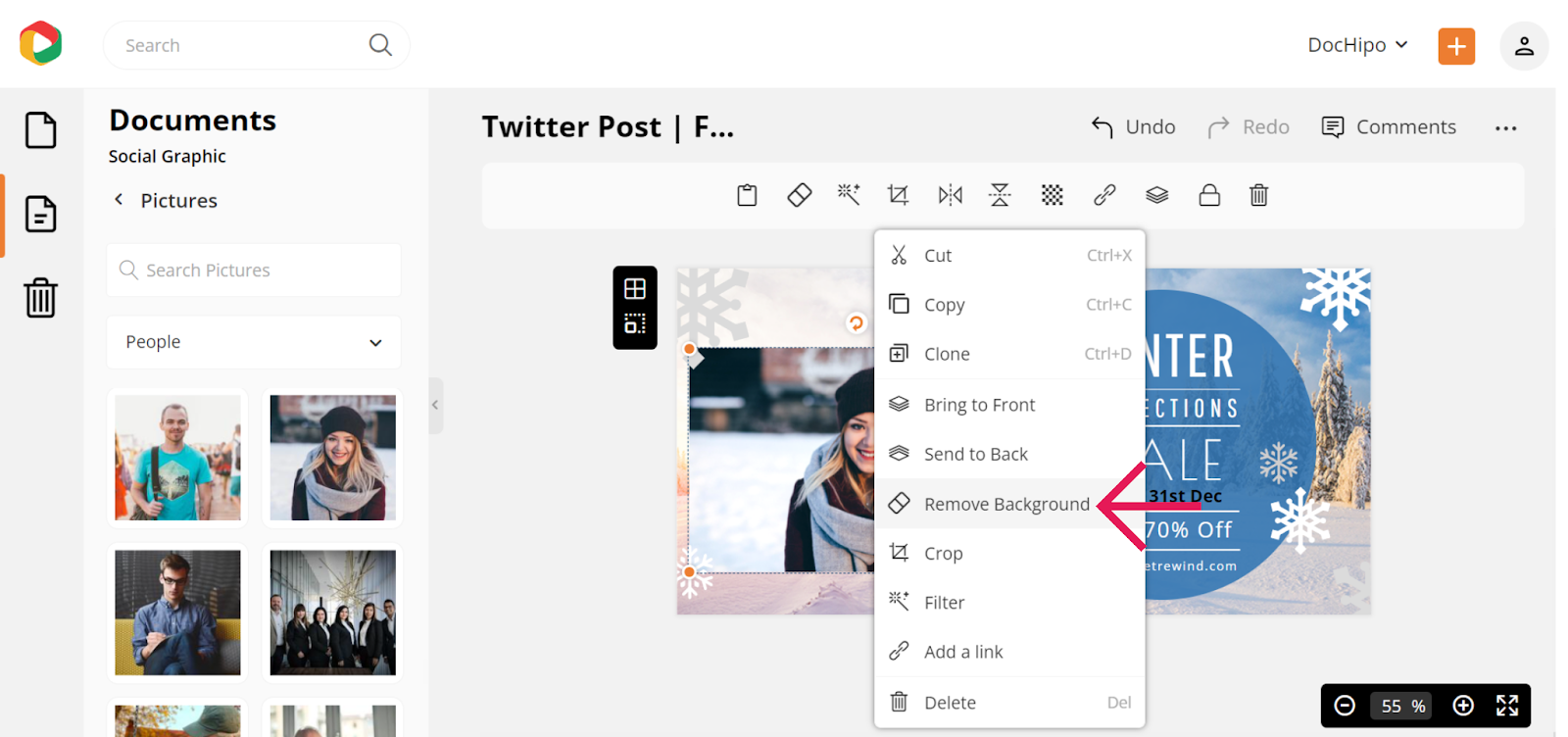Image resolution: width=1568 pixels, height=737 pixels.
Task: Click the orange rotate handle on image
Action: point(857,322)
